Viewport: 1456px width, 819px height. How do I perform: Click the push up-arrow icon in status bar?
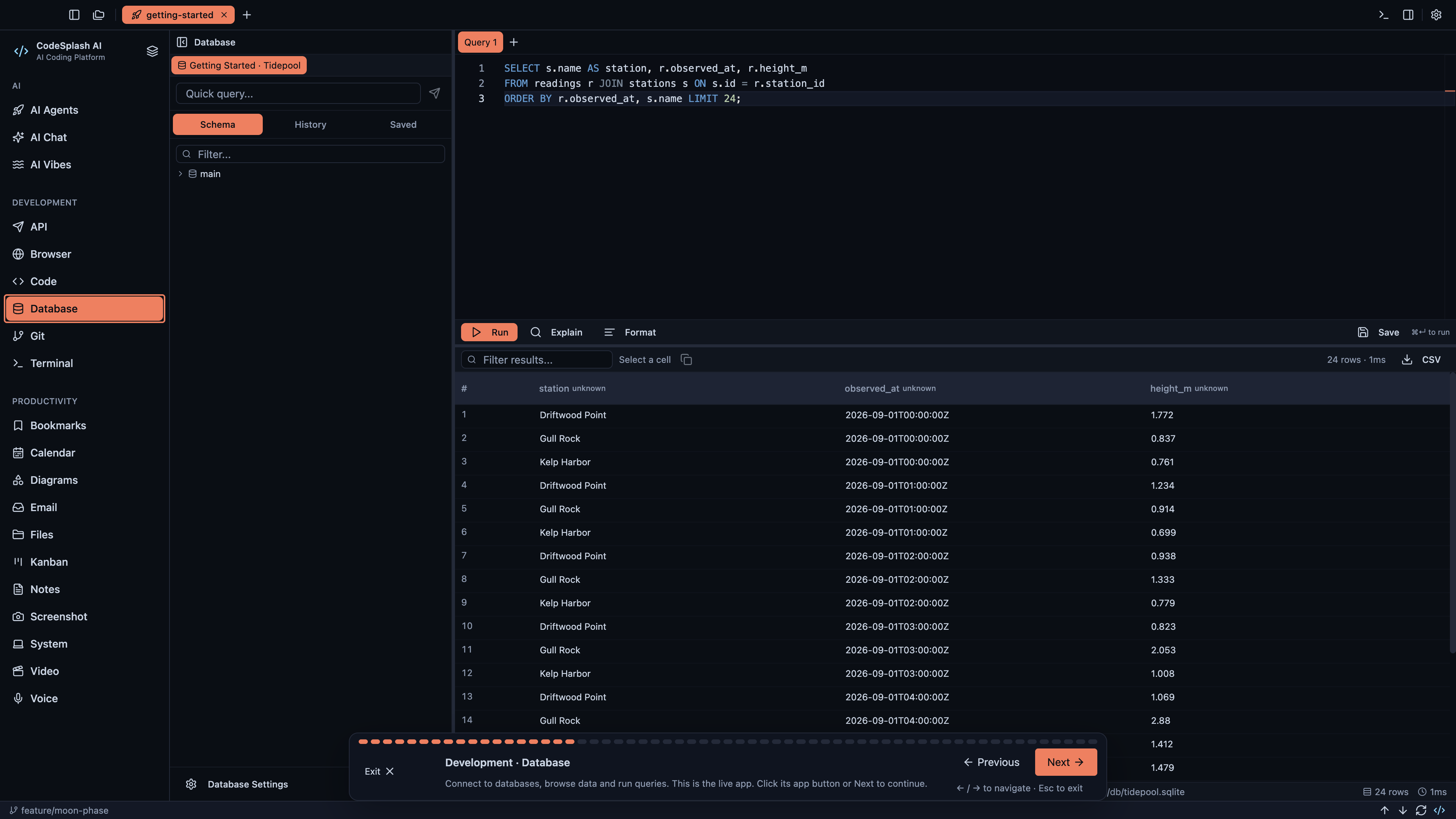(x=1384, y=810)
